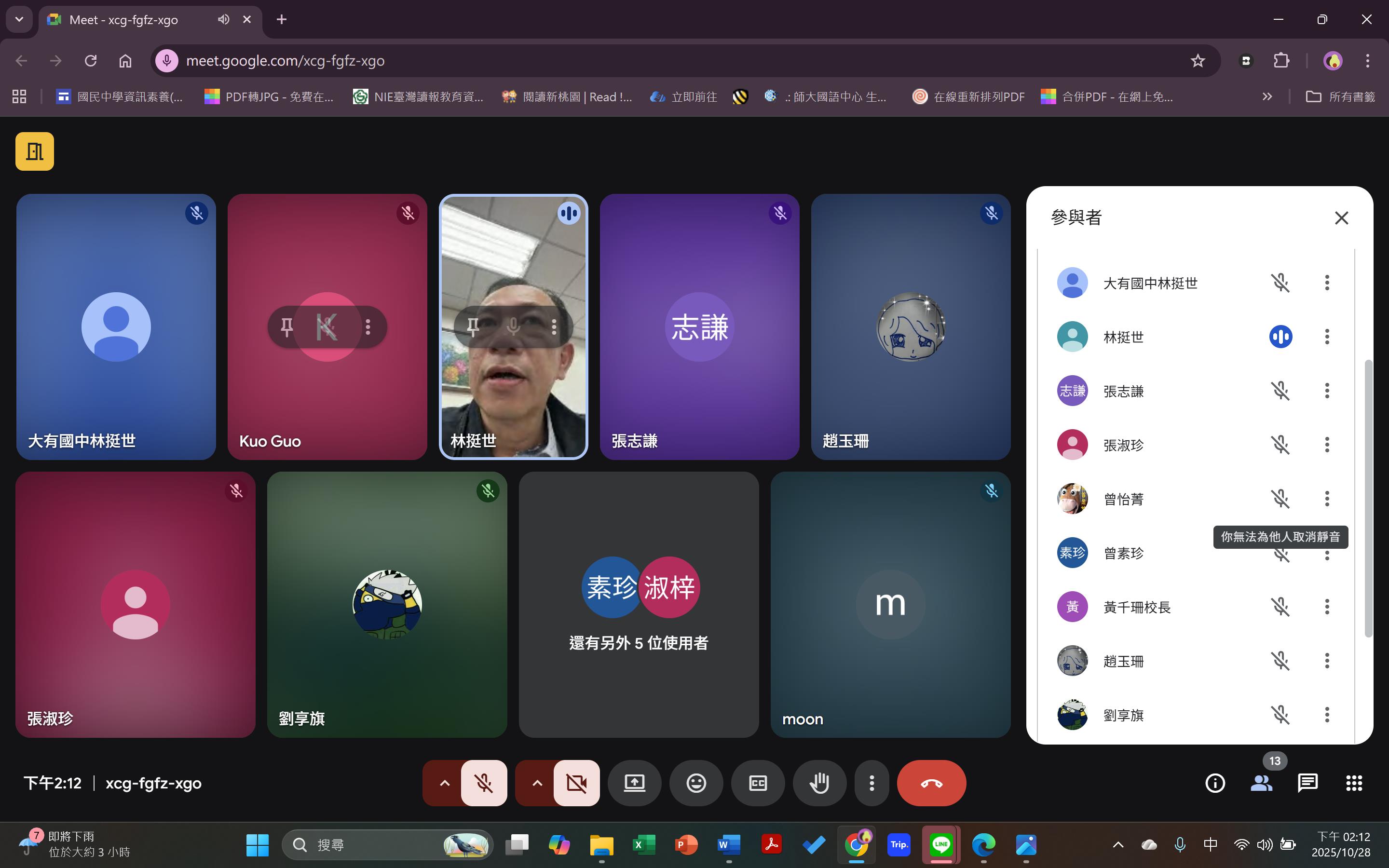Turn your camera on
Screen dimensions: 1389x868
click(x=576, y=783)
